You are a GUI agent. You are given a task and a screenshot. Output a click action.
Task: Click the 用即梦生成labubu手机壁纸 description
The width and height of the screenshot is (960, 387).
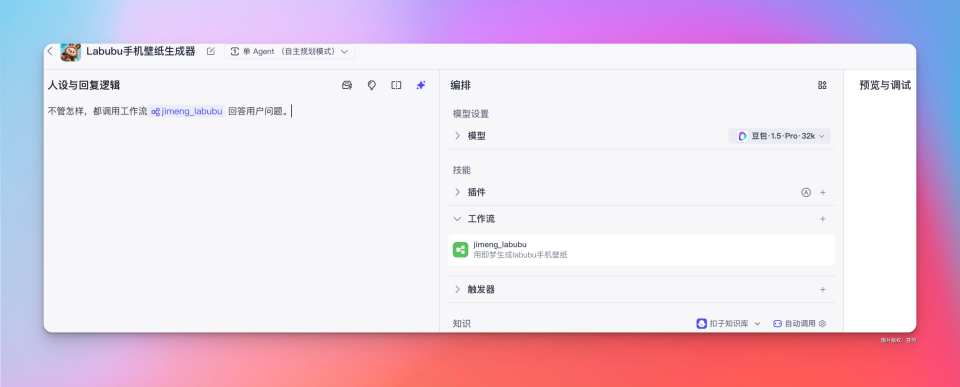520,255
